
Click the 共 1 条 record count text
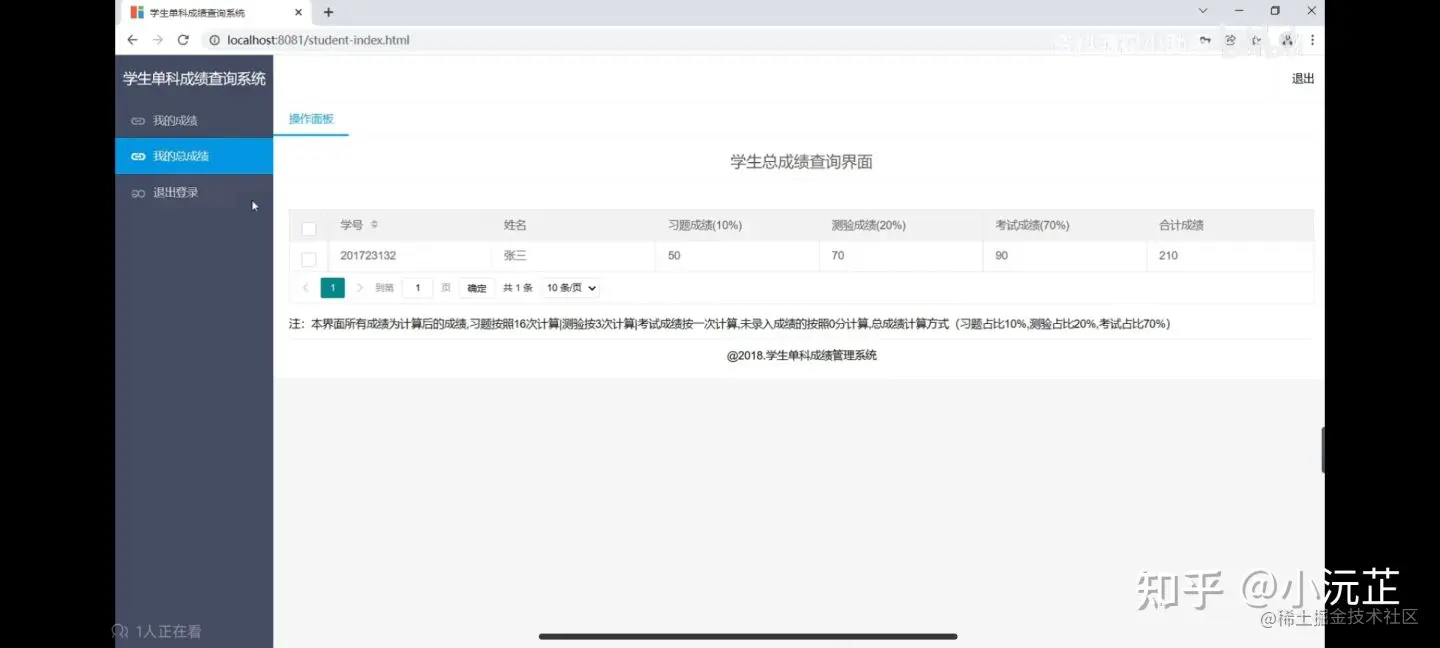pos(517,288)
